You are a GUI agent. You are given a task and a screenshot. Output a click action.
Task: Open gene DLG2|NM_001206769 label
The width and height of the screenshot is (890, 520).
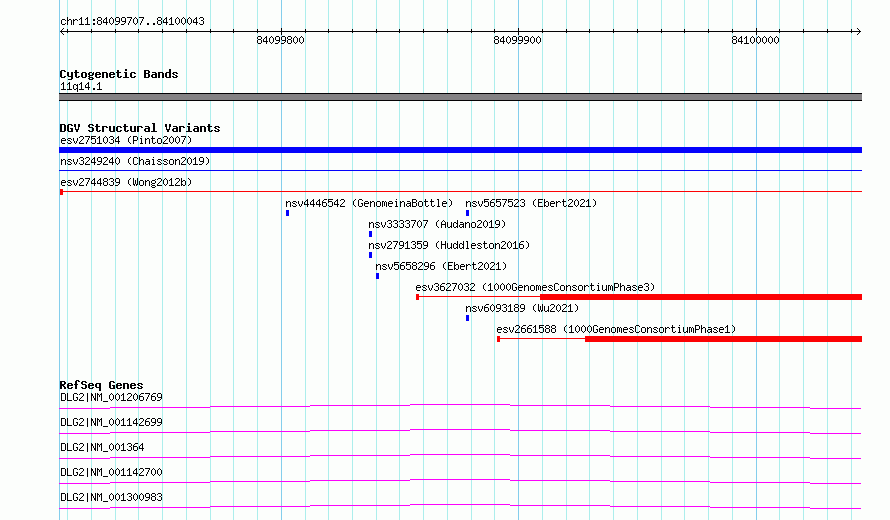pos(111,397)
